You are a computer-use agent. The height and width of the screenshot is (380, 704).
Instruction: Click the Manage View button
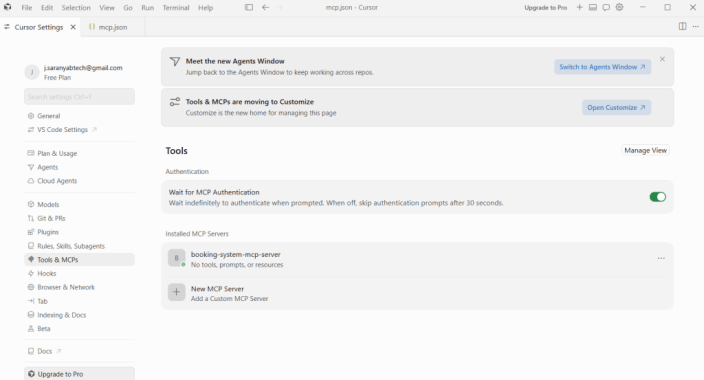(x=645, y=150)
